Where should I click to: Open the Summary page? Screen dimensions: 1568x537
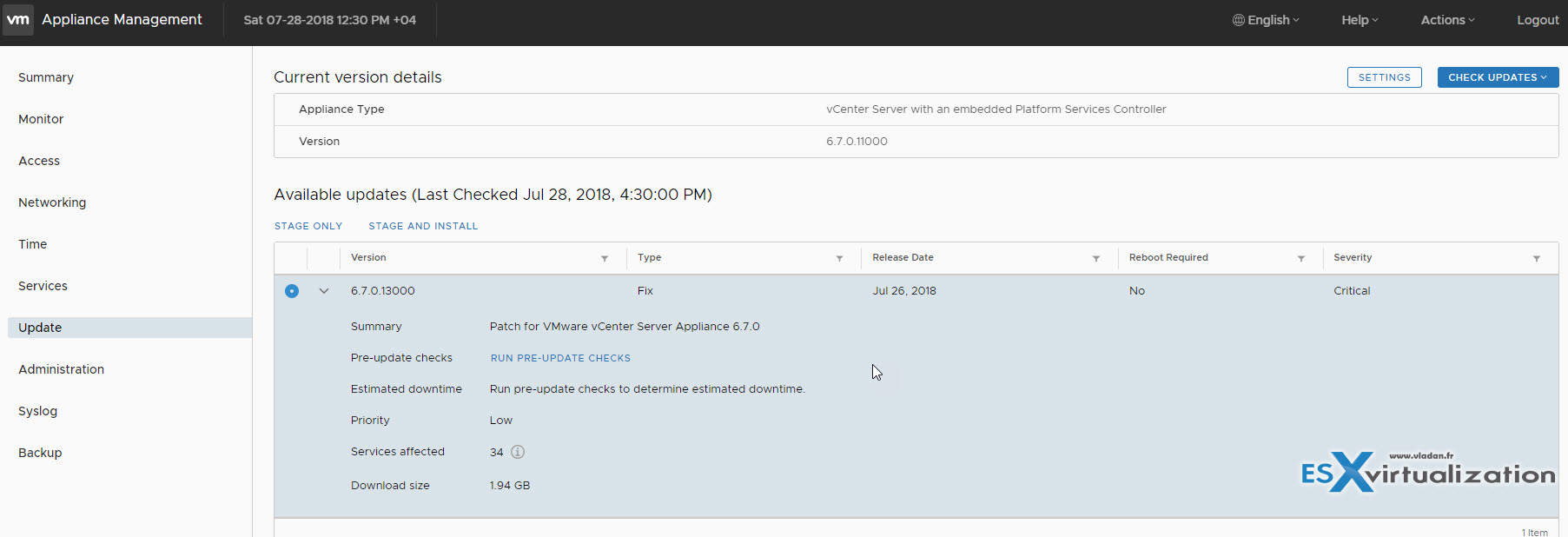click(46, 77)
